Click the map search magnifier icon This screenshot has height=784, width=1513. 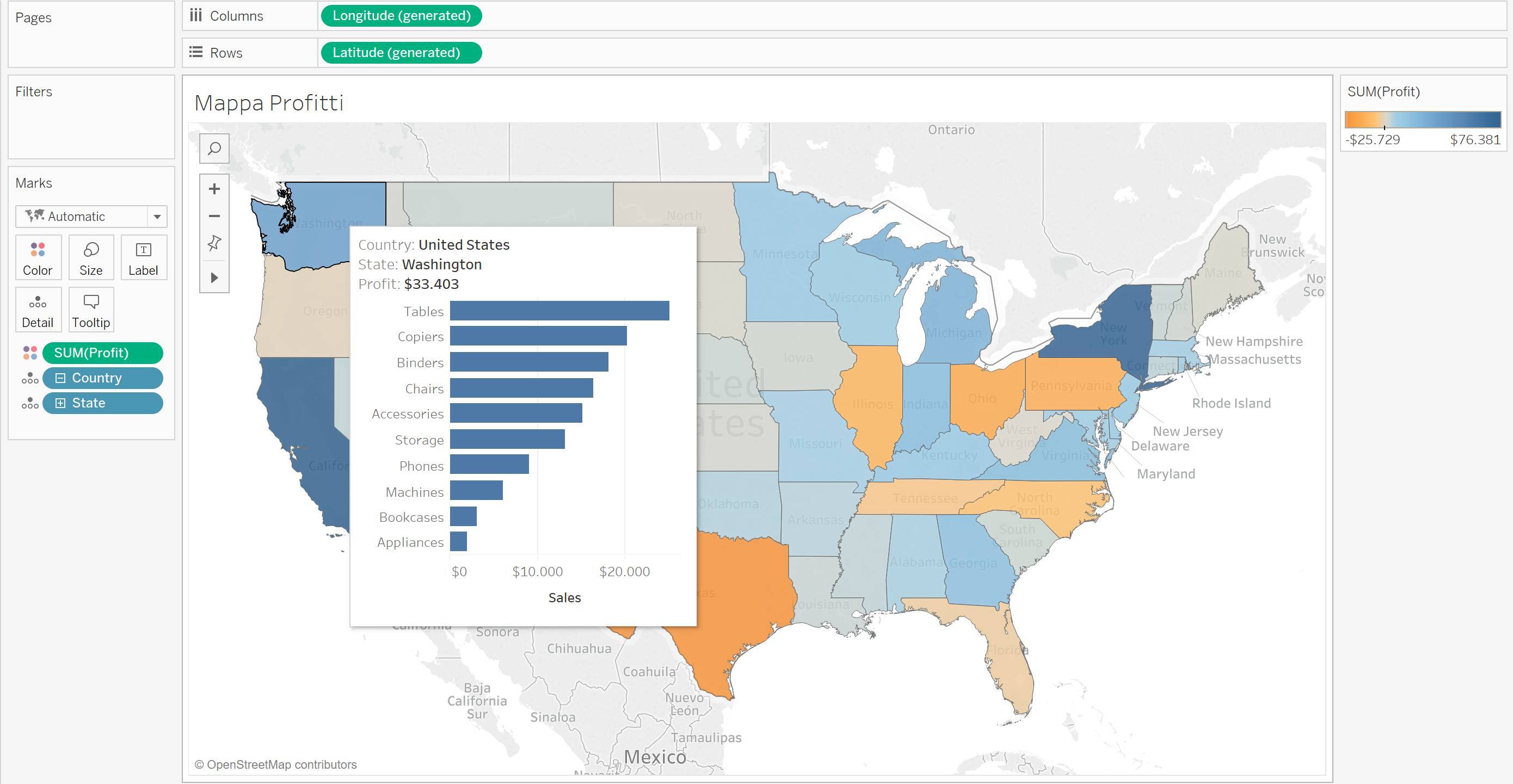[x=214, y=149]
